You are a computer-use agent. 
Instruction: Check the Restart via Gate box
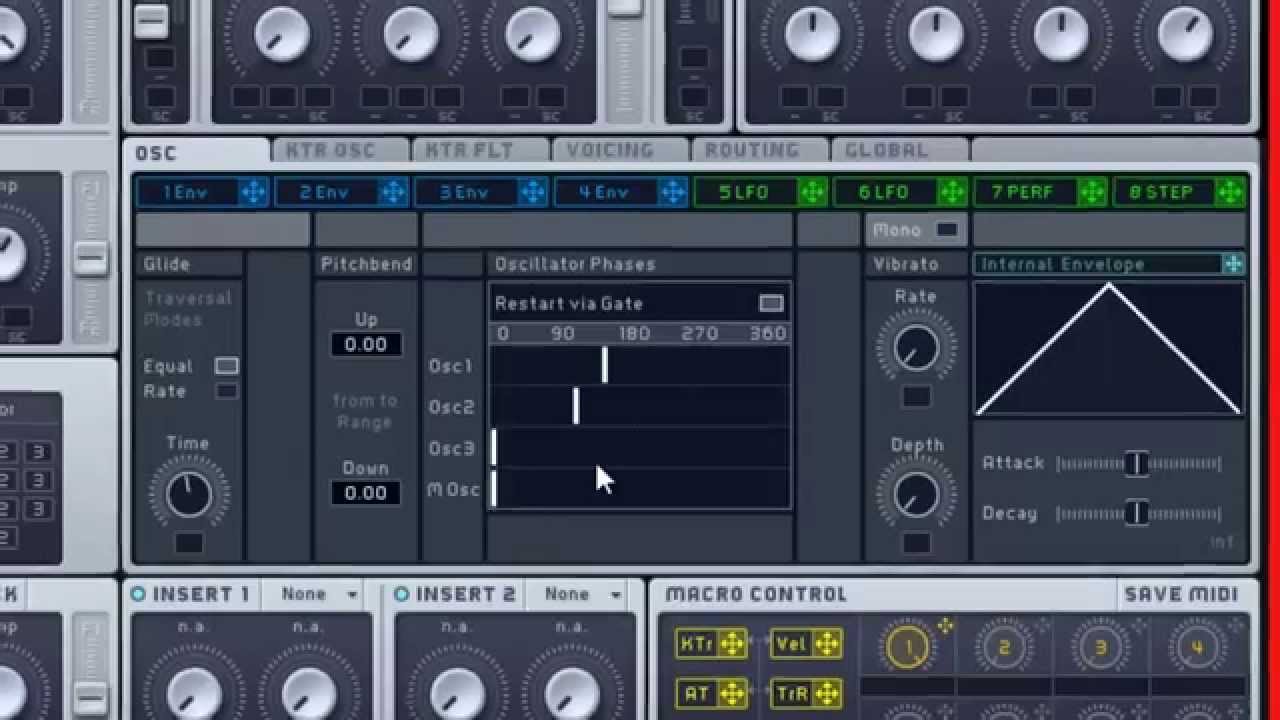(x=771, y=303)
